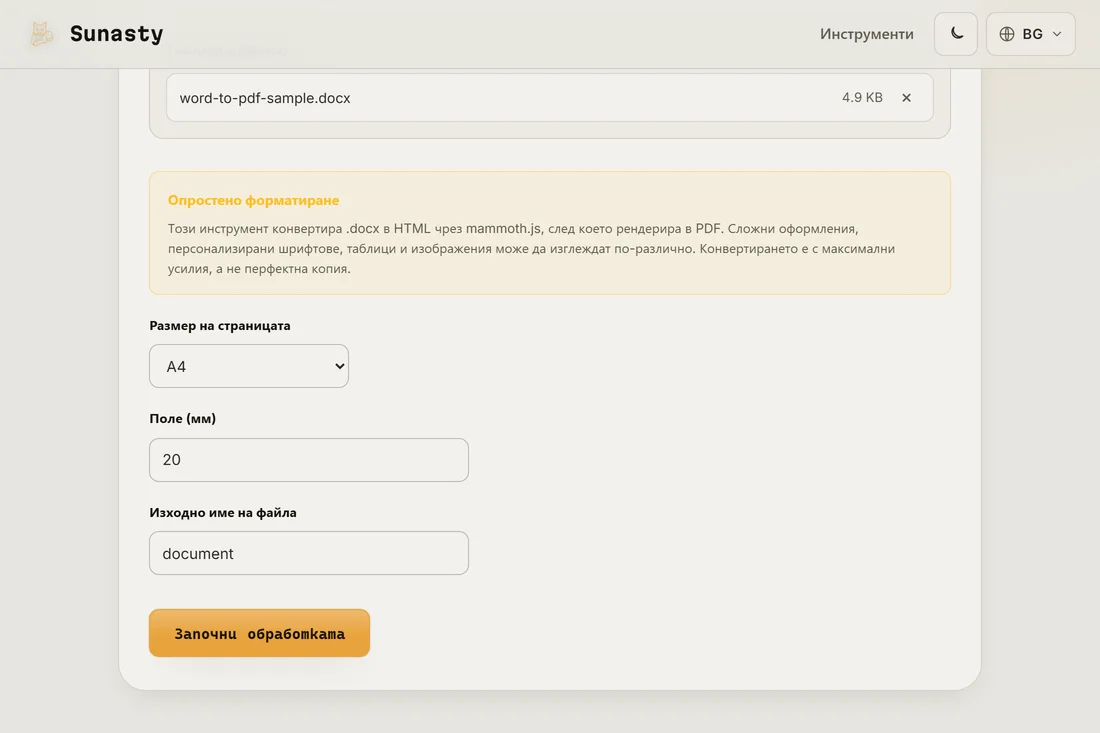
Task: Click the 4.9 KB file size text
Action: 862,97
